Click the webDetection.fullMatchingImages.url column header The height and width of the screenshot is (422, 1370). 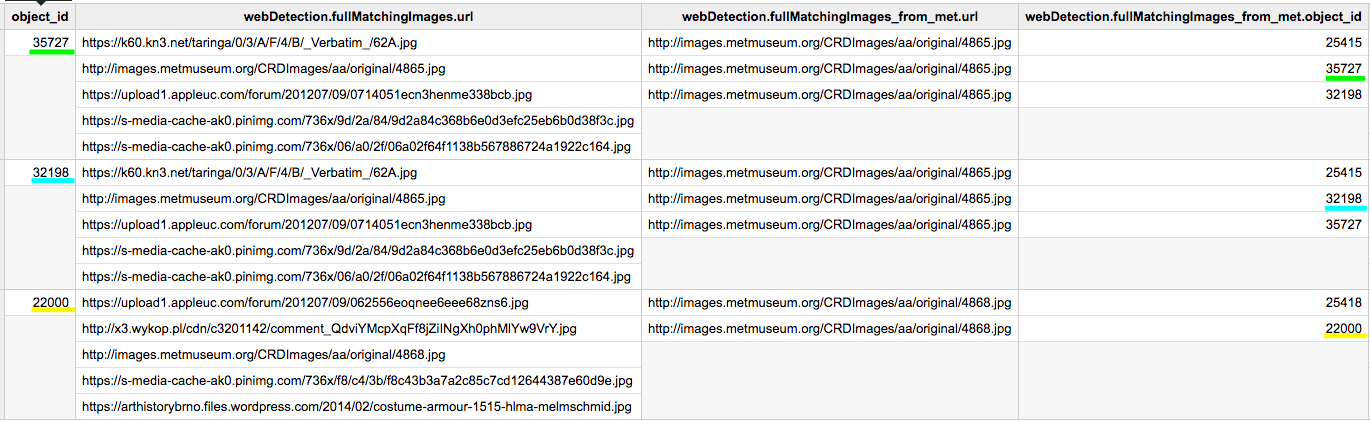click(x=357, y=17)
